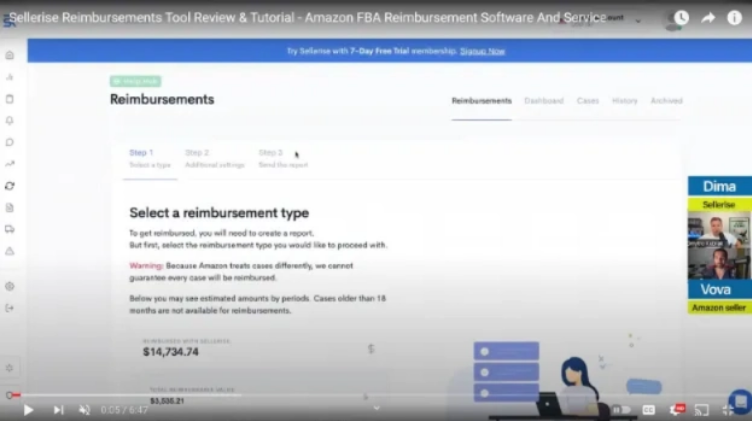This screenshot has height=421, width=752.
Task: Select Step 3 Send the report
Action: click(x=283, y=158)
